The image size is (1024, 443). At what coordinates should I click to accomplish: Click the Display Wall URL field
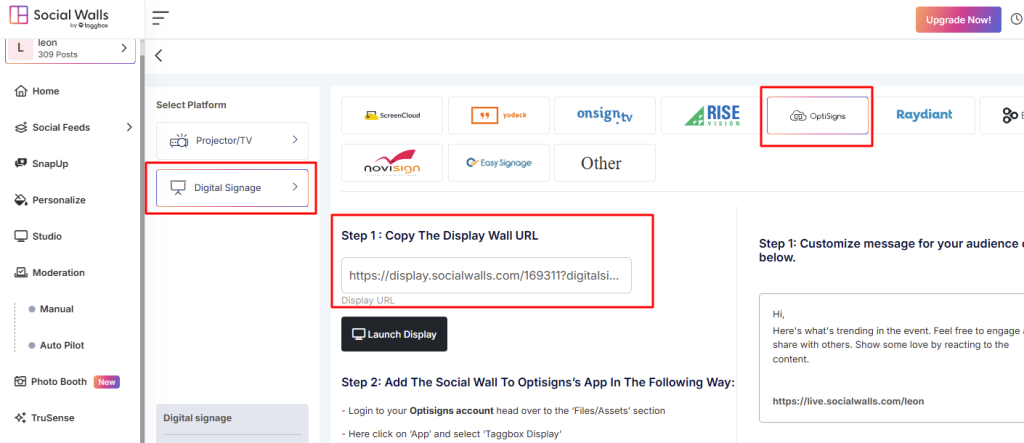[487, 275]
